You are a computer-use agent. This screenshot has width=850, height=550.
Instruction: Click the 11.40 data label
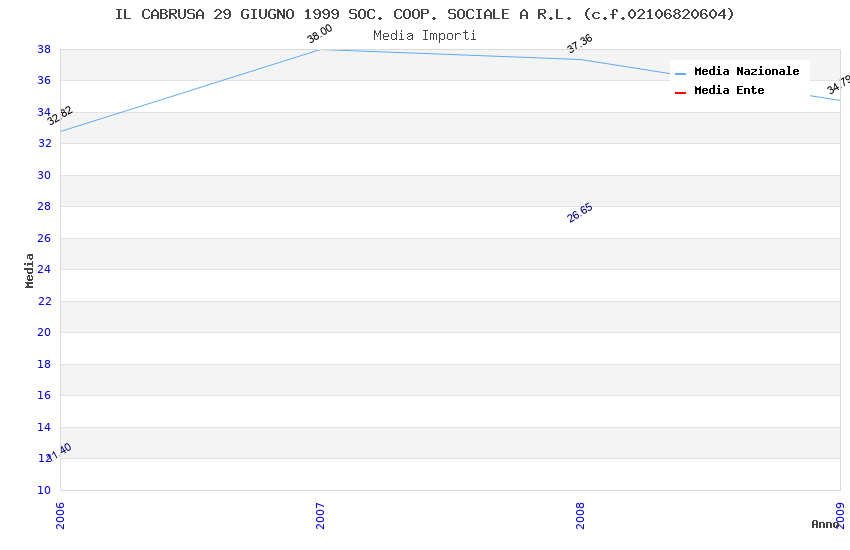[x=59, y=452]
